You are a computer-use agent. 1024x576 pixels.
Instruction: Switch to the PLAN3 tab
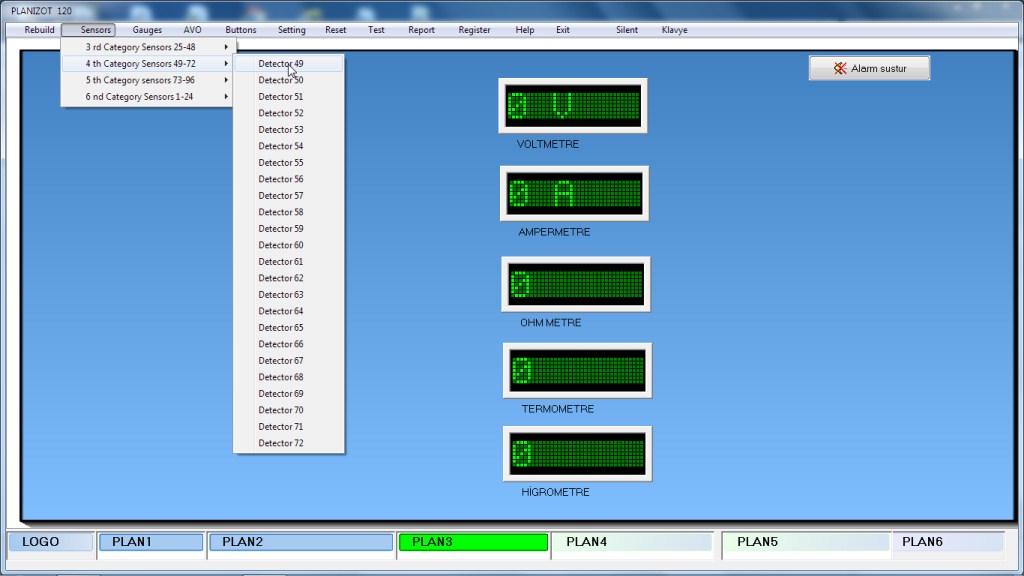[x=473, y=542]
